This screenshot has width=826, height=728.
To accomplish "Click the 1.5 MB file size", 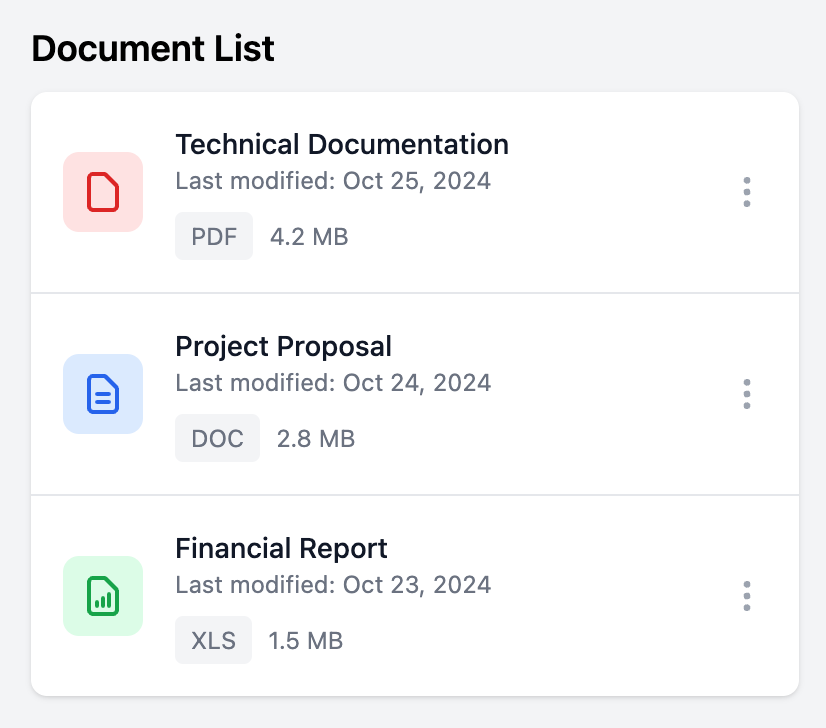I will (x=306, y=641).
